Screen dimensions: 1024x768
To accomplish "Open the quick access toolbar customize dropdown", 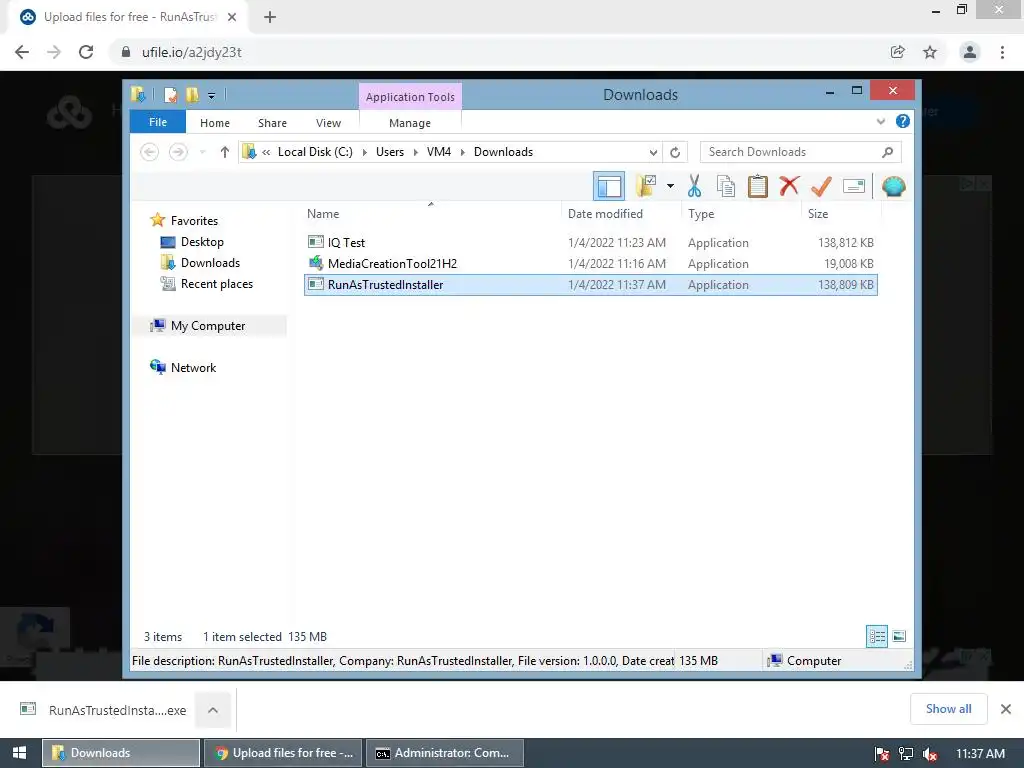I will (212, 96).
